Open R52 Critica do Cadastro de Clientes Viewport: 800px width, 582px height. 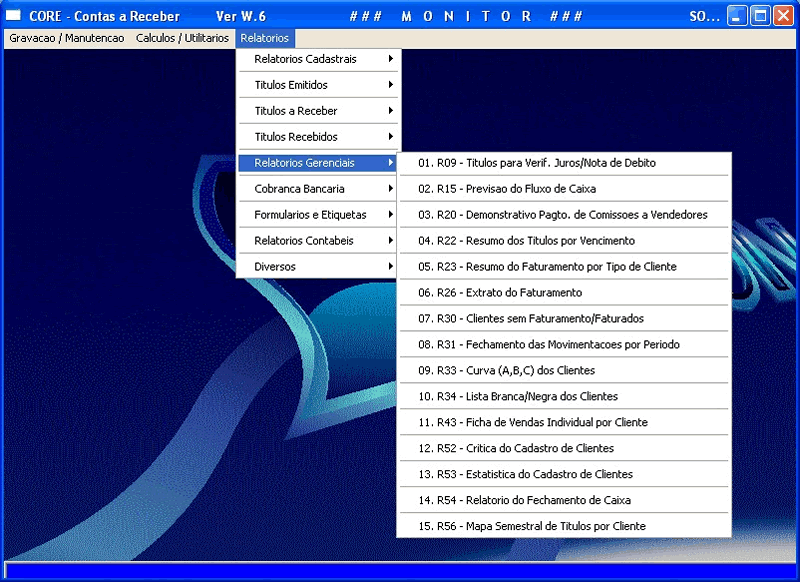click(564, 449)
